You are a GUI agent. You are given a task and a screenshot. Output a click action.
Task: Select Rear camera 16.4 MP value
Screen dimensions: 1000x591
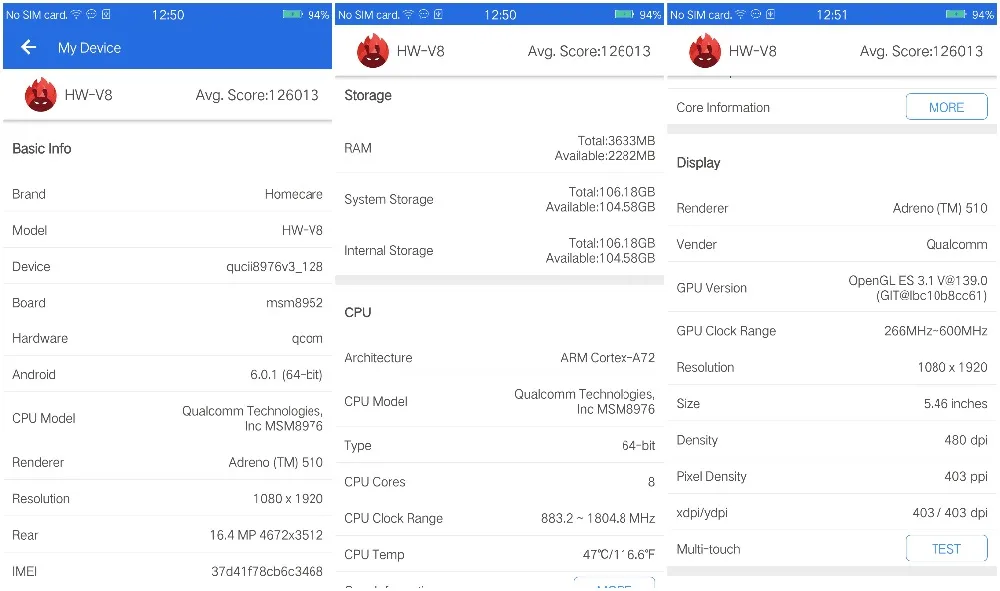[x=266, y=535]
